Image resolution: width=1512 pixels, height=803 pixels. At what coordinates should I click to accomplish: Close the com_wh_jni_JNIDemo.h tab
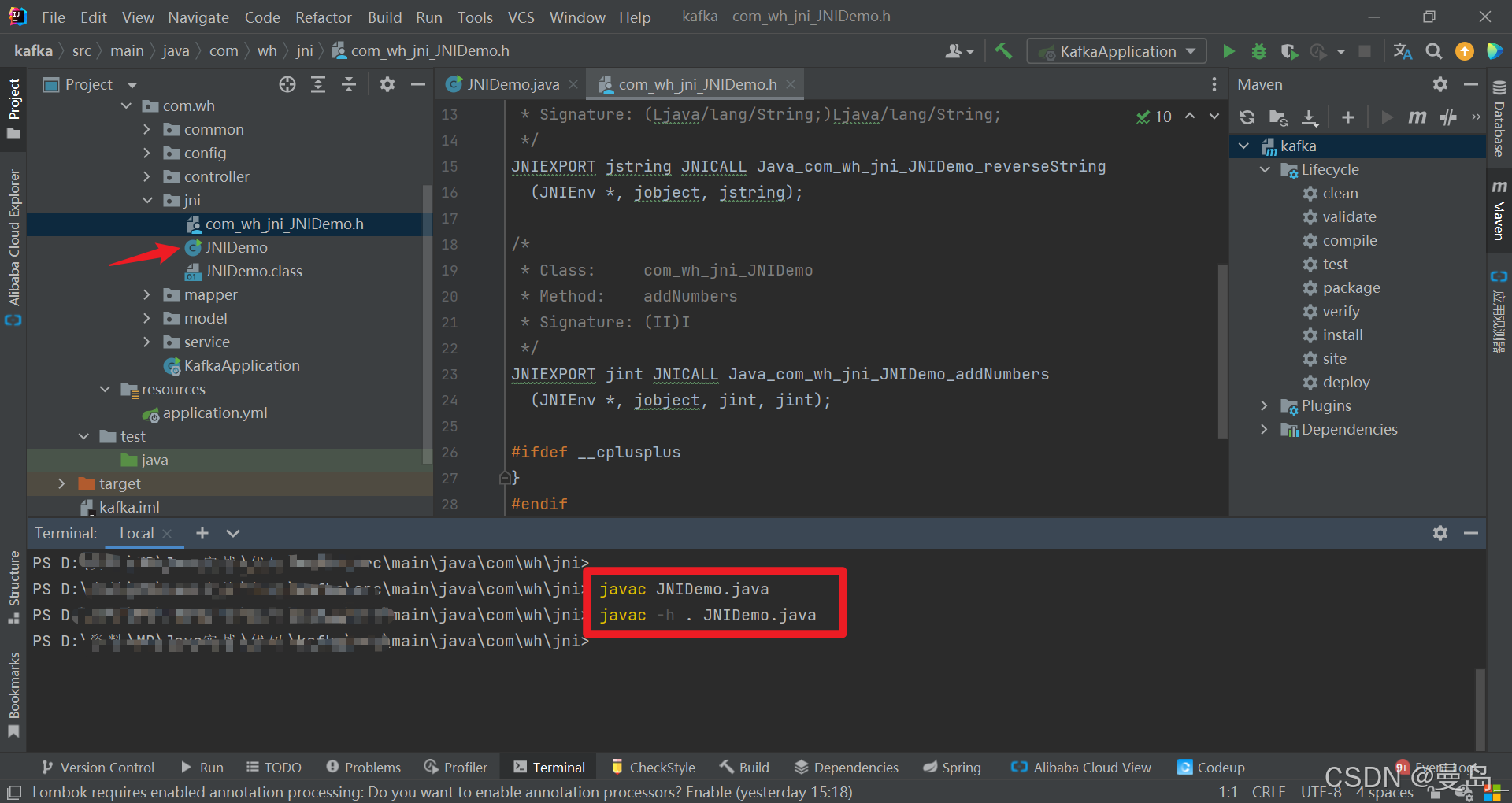pos(791,84)
